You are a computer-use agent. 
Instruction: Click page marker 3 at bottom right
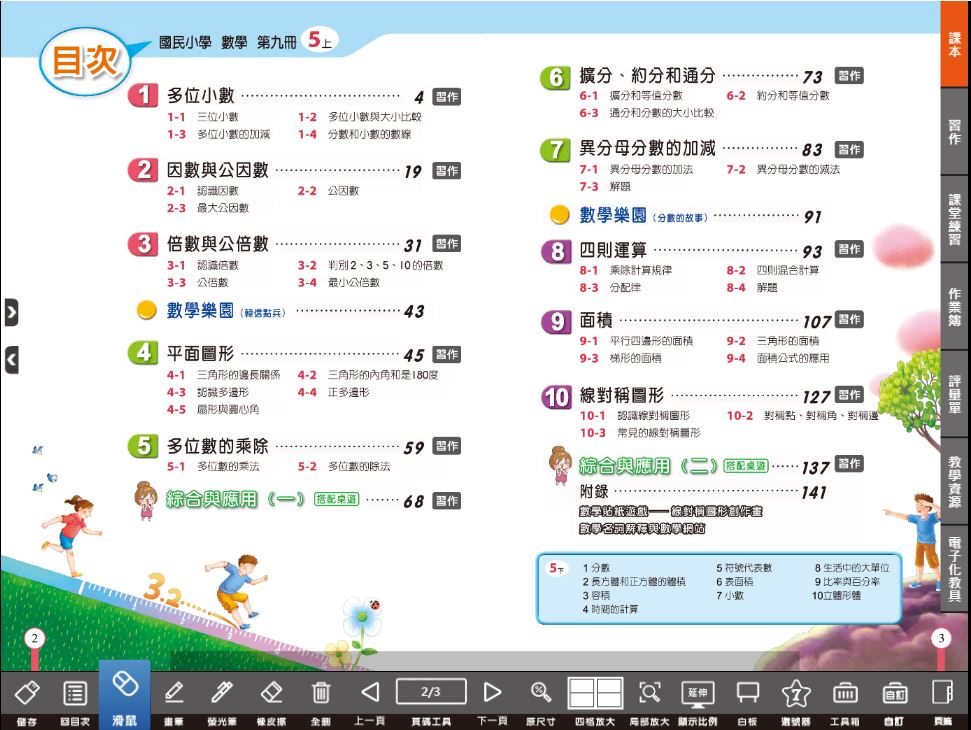click(941, 638)
